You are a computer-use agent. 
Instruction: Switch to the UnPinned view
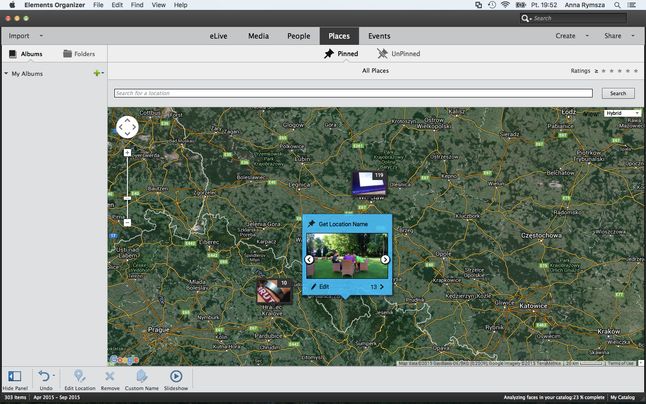(x=398, y=54)
